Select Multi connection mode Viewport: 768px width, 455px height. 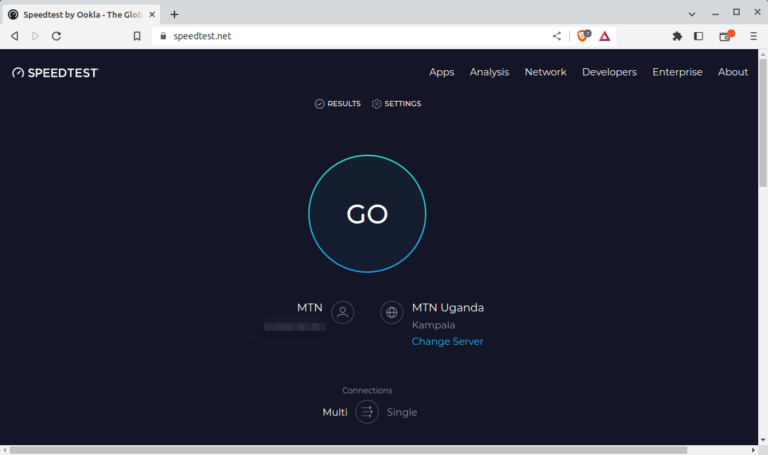click(x=335, y=412)
